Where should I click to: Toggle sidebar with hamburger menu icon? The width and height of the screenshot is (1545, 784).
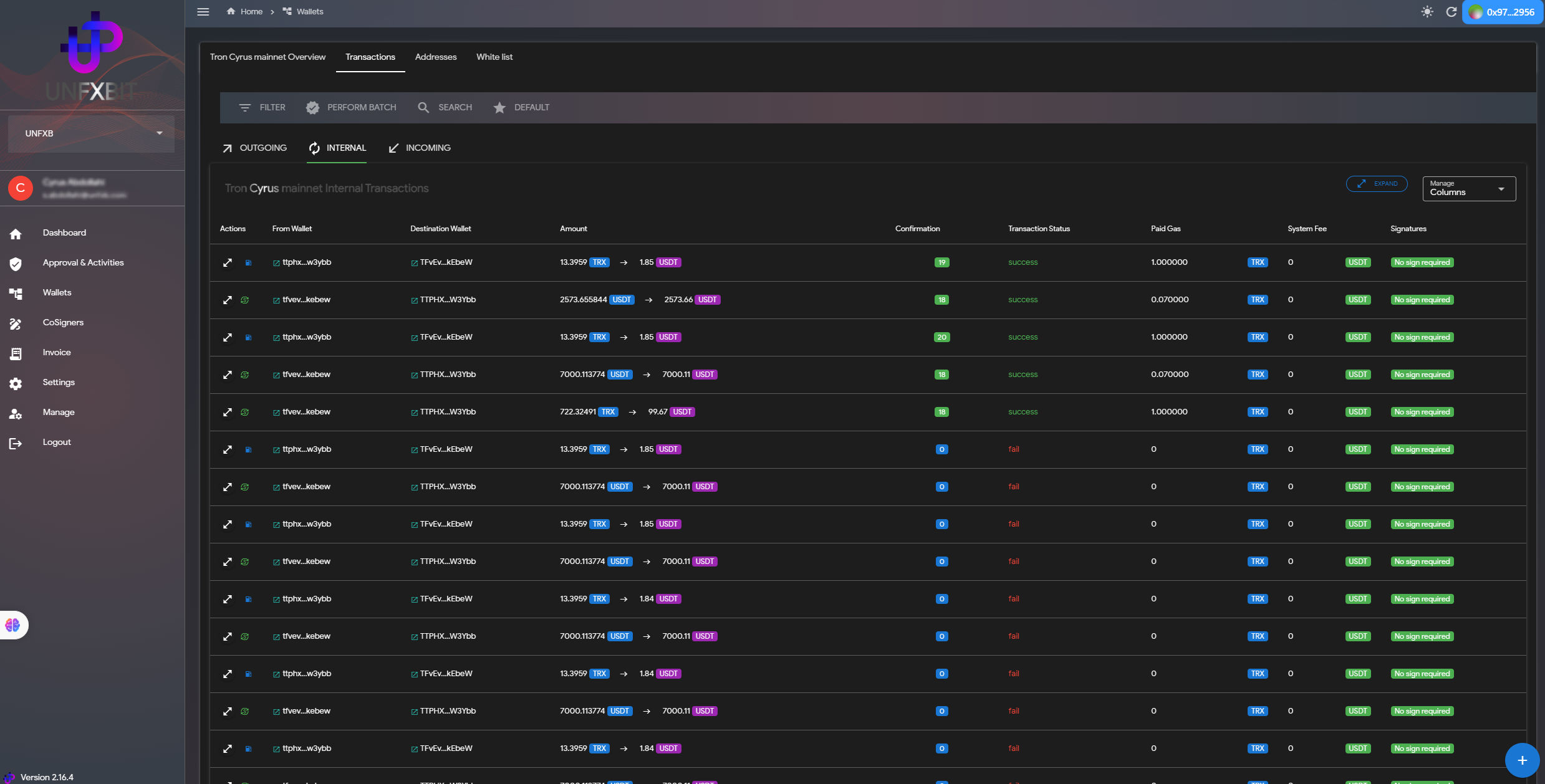203,12
